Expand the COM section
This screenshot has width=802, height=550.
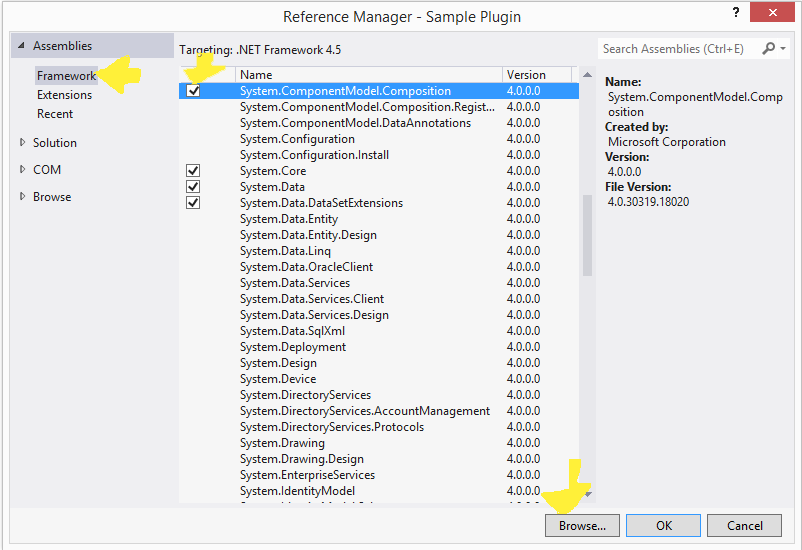point(22,169)
